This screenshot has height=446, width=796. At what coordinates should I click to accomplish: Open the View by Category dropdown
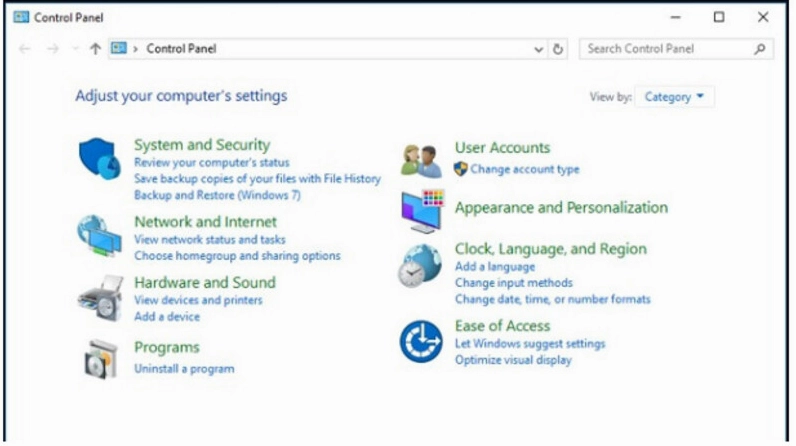pos(674,97)
